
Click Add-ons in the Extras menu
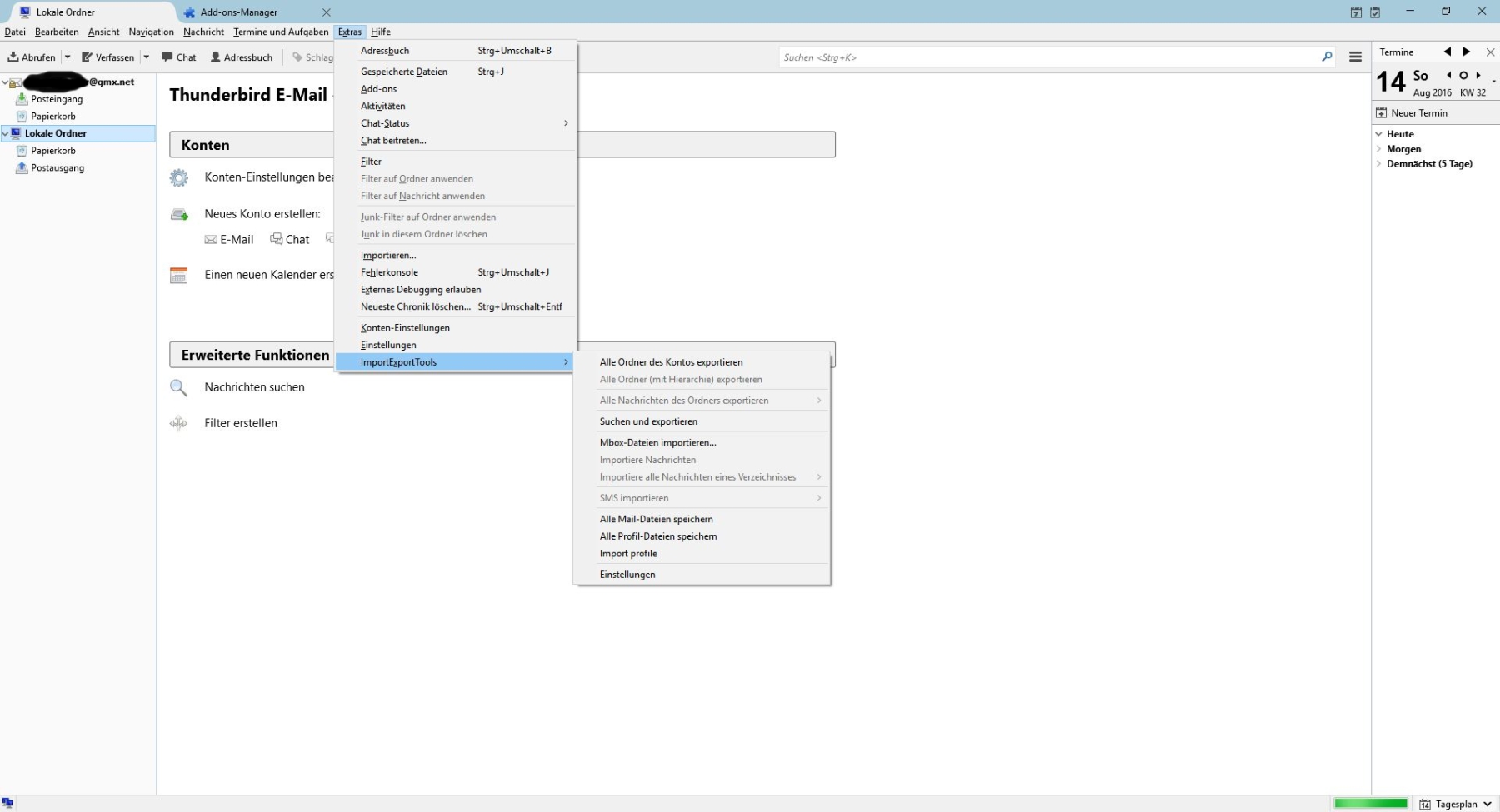click(456, 89)
